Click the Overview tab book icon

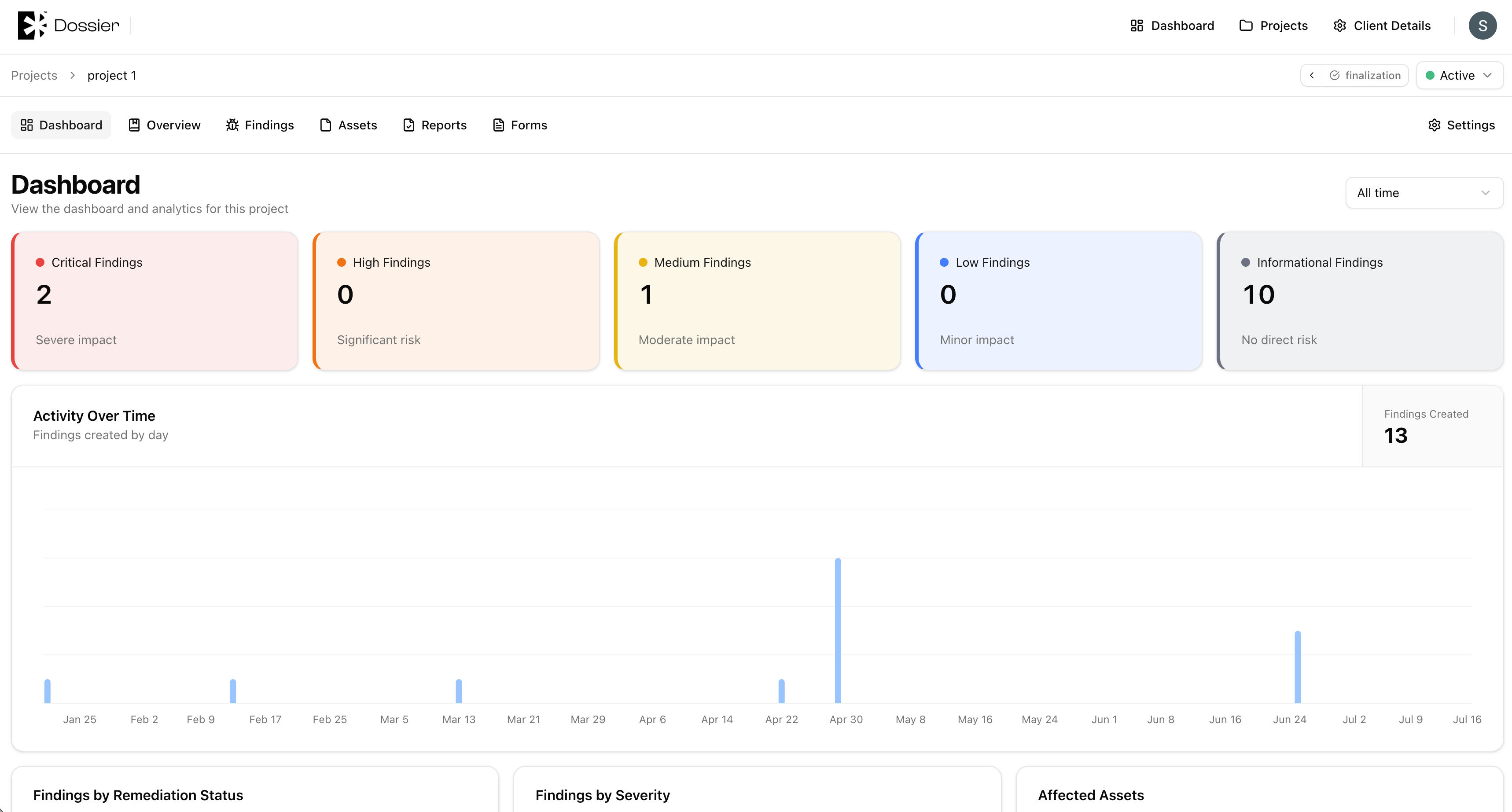pos(134,125)
